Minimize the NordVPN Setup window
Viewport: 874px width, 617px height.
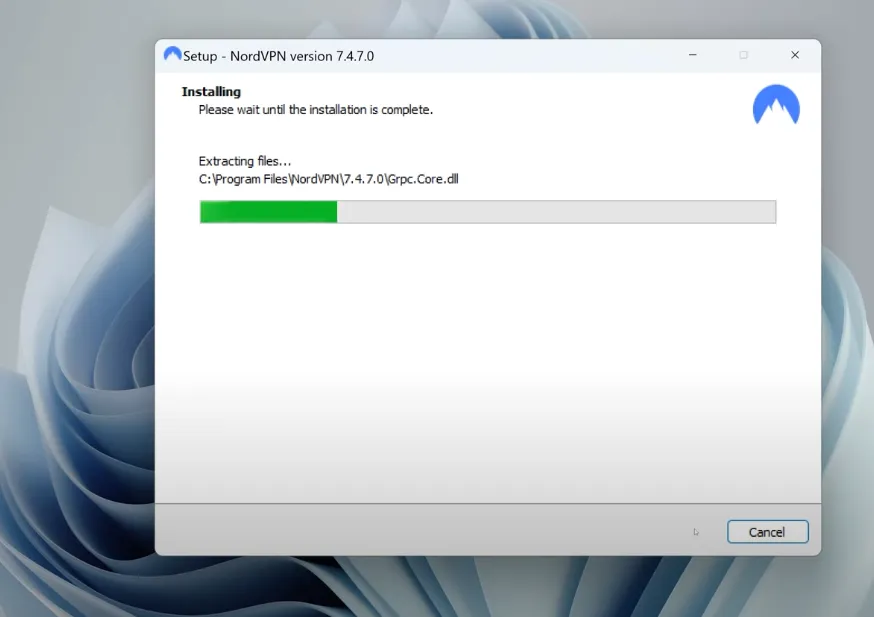click(692, 55)
